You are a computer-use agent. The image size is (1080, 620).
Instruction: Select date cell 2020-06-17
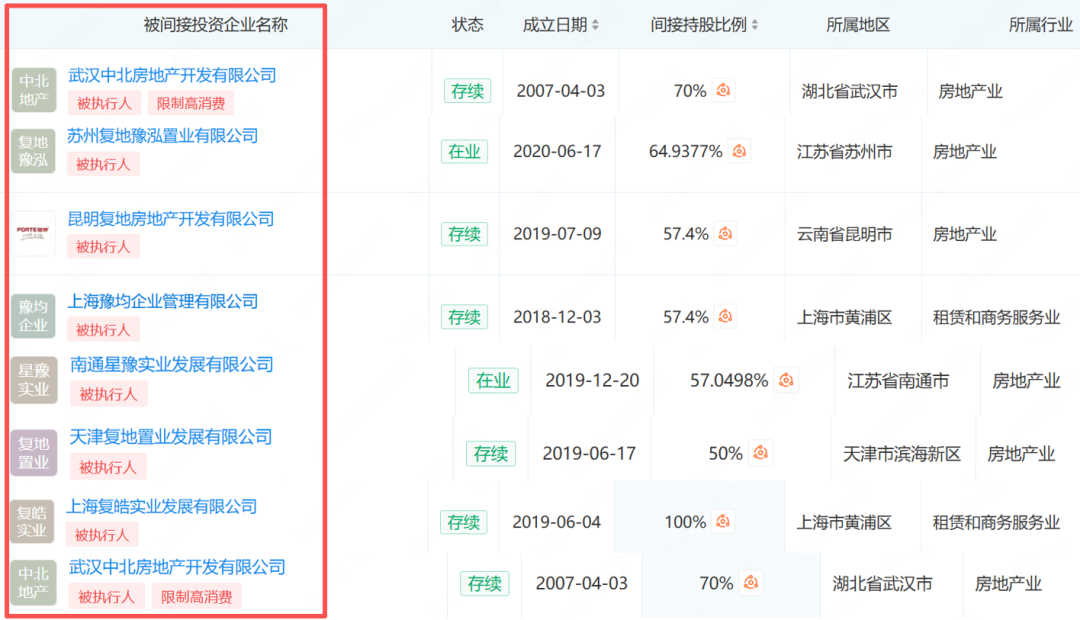[x=557, y=151]
